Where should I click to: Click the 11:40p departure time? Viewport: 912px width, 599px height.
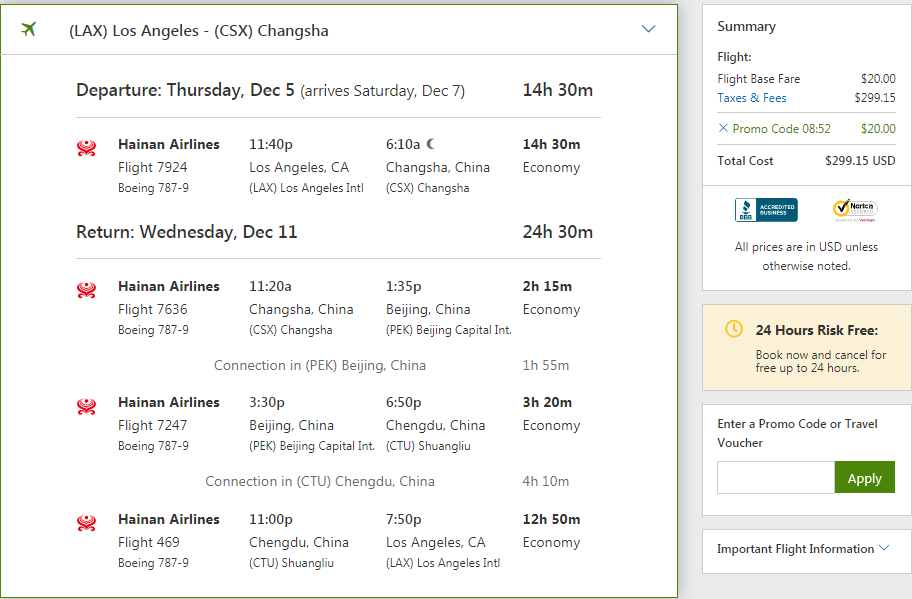(x=270, y=144)
